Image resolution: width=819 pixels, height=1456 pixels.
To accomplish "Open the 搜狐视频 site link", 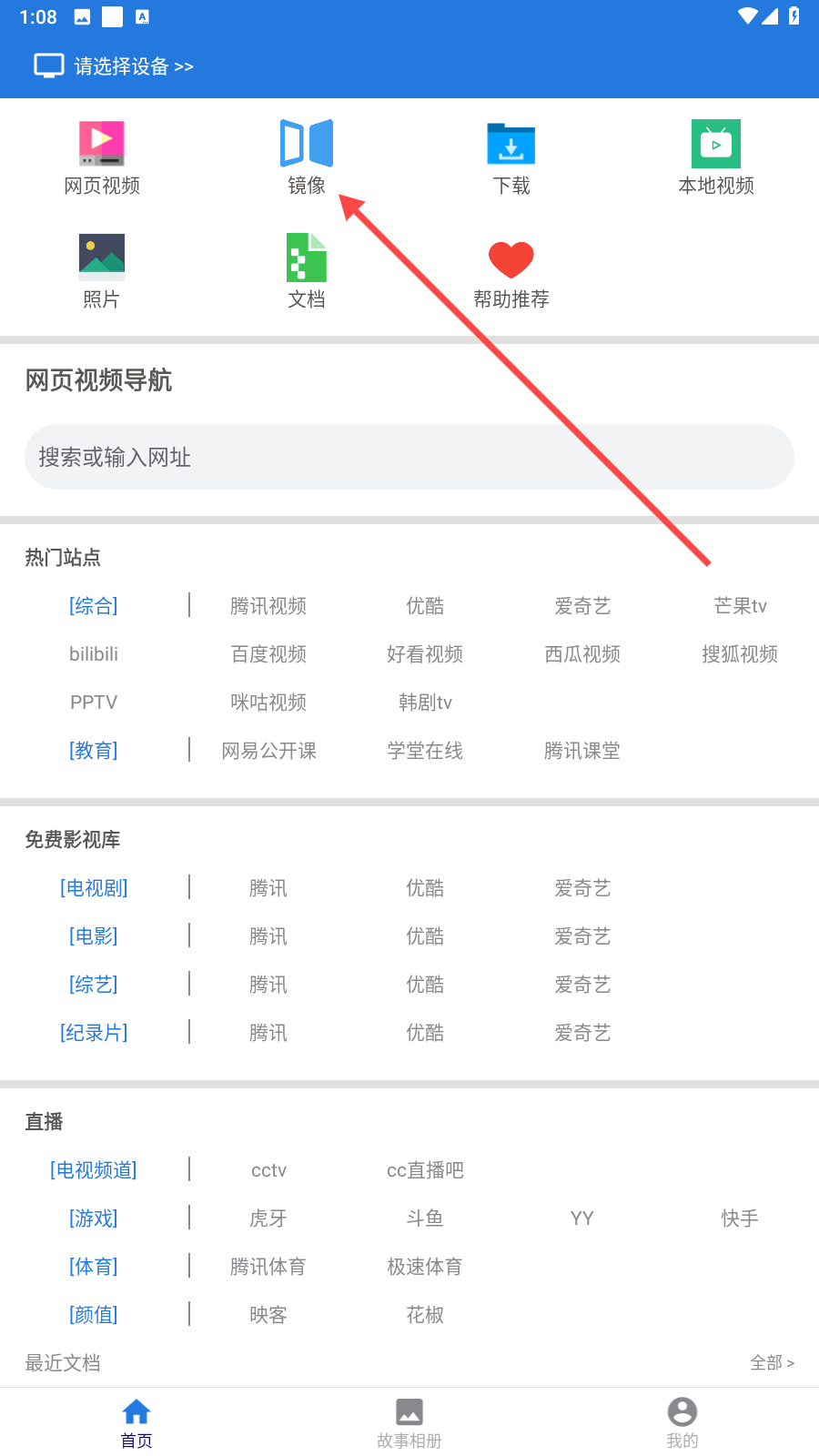I will tap(740, 654).
